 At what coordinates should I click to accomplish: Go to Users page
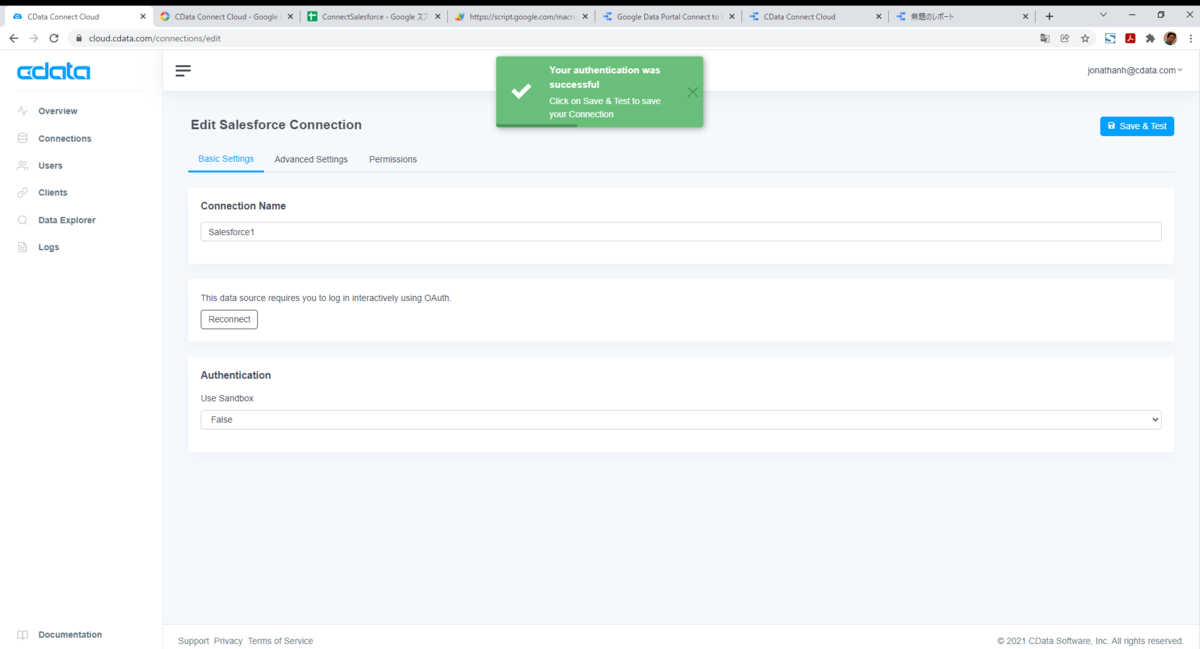pos(50,165)
